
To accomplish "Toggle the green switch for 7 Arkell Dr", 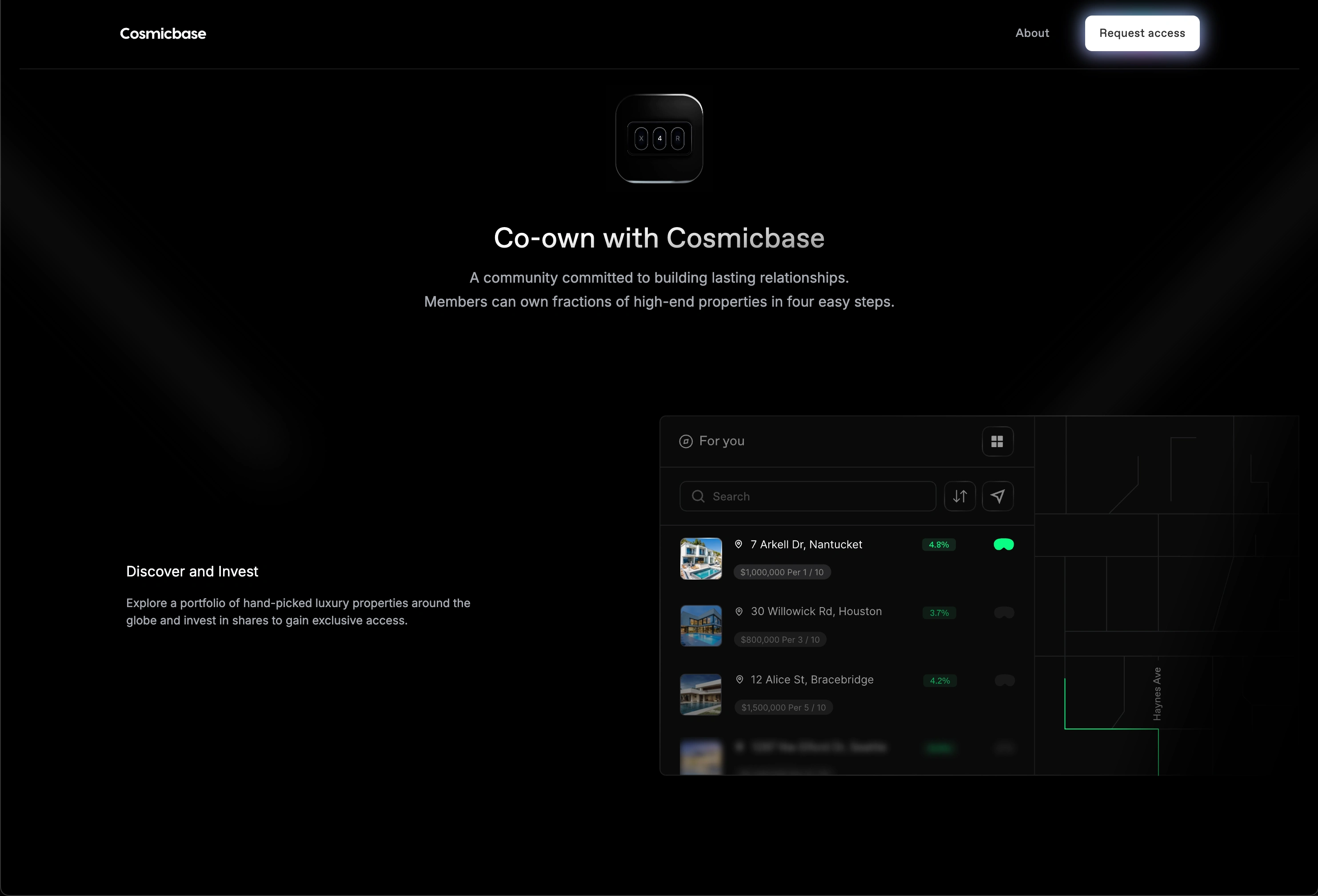I will [1003, 544].
